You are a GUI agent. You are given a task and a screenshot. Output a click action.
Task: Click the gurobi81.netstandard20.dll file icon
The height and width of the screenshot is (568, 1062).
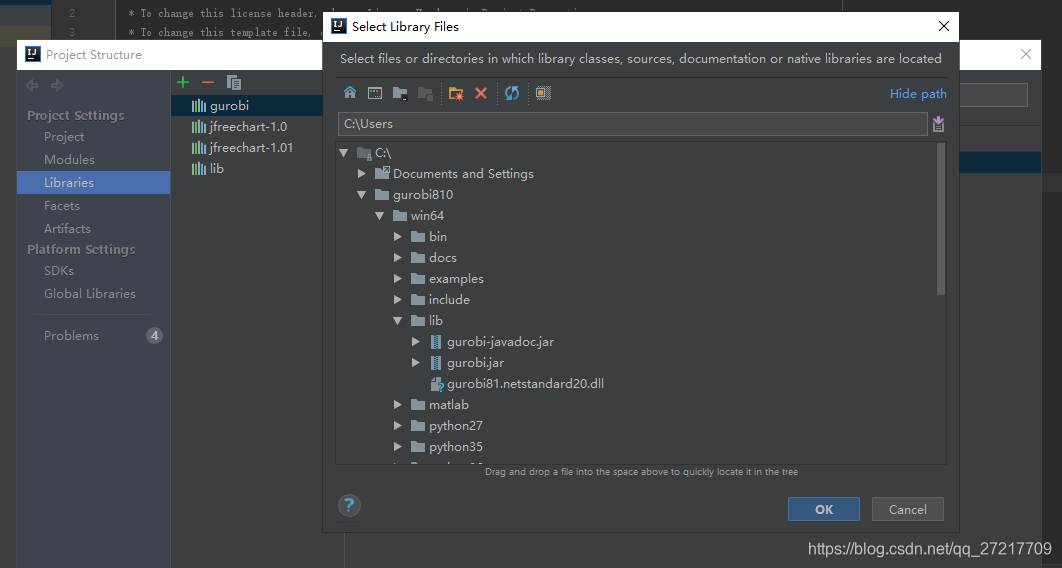[x=437, y=385]
